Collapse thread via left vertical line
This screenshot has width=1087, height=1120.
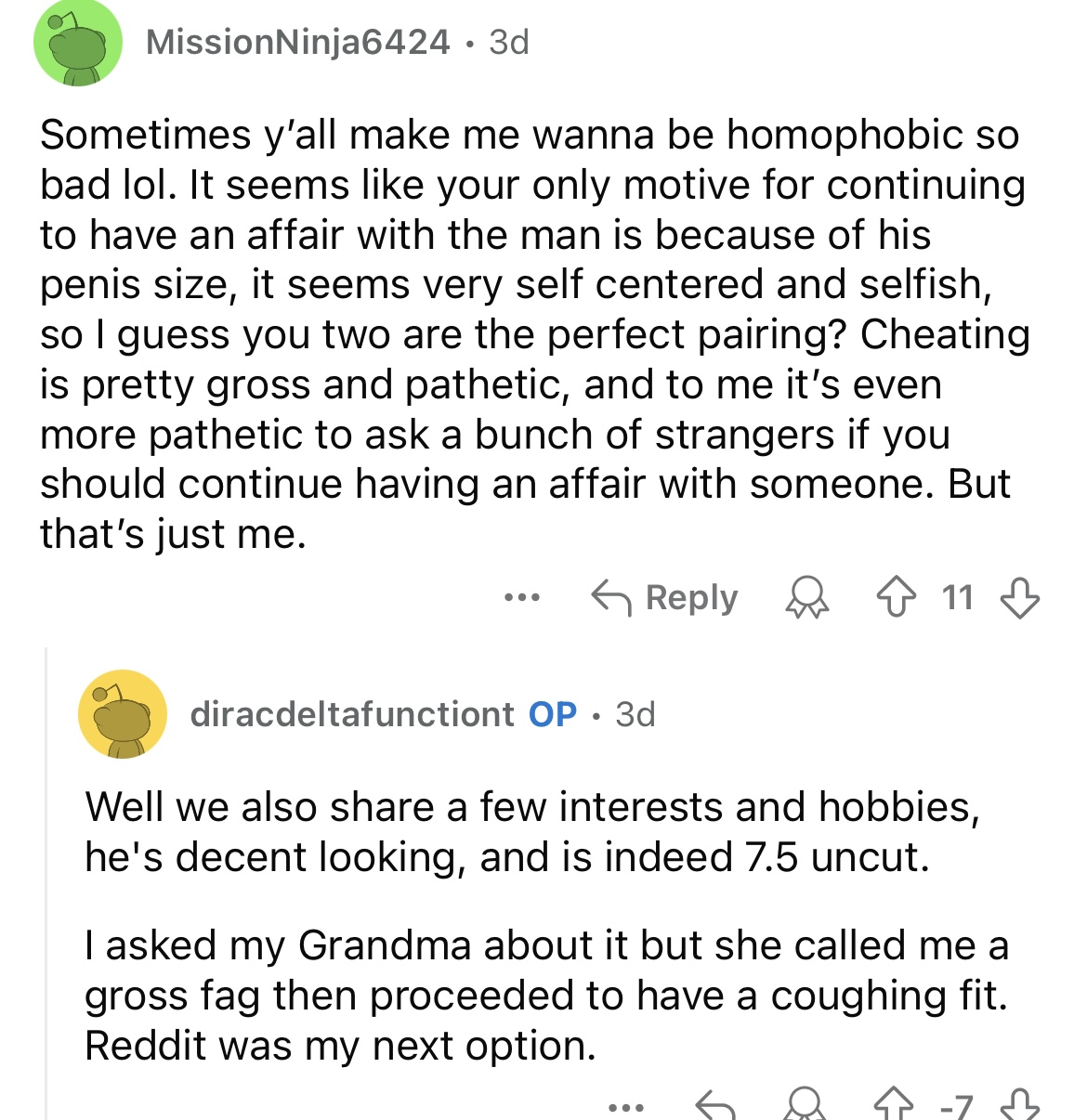point(46,883)
